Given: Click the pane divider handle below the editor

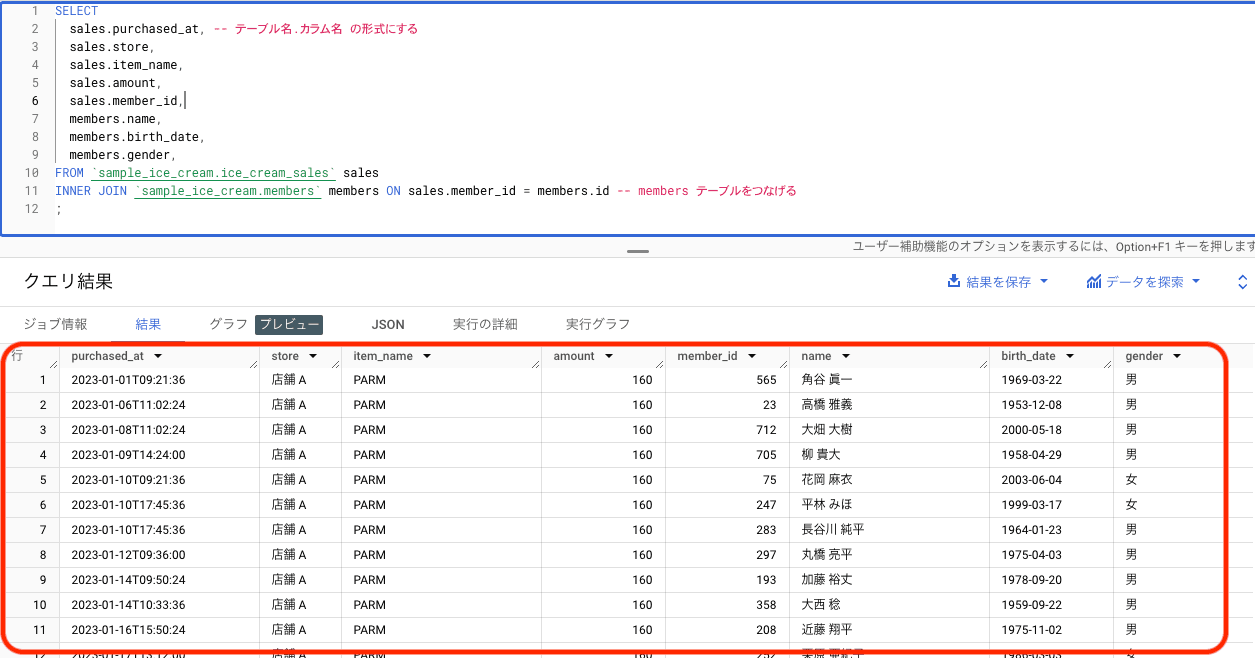Looking at the screenshot, I should [x=638, y=251].
